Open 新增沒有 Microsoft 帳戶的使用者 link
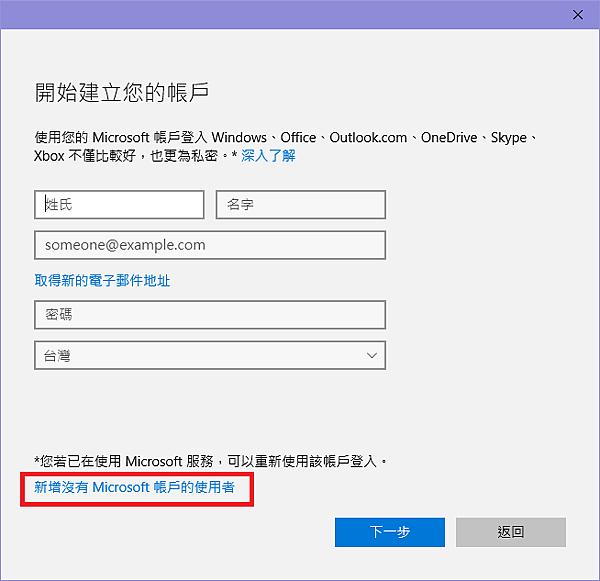Viewport: 600px width, 581px height. pos(134,487)
